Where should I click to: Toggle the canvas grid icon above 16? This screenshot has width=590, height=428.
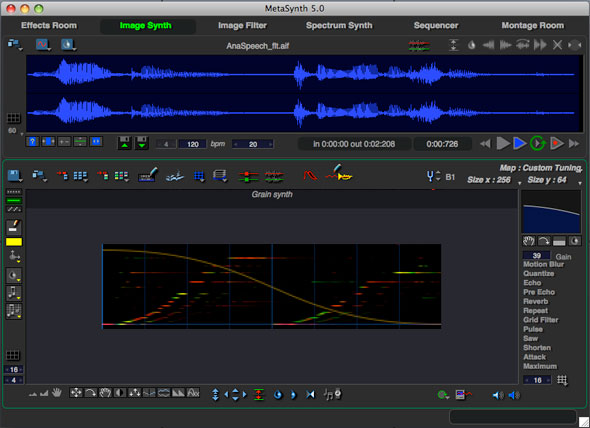13,355
